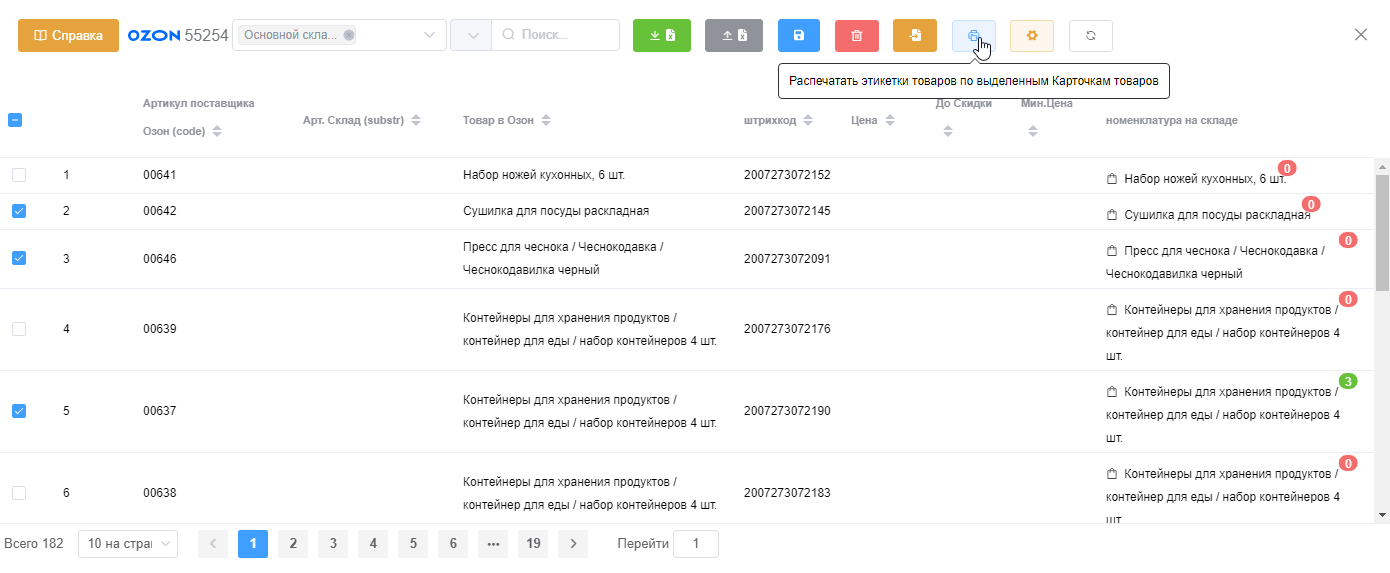Click the orange file export button

point(914,35)
